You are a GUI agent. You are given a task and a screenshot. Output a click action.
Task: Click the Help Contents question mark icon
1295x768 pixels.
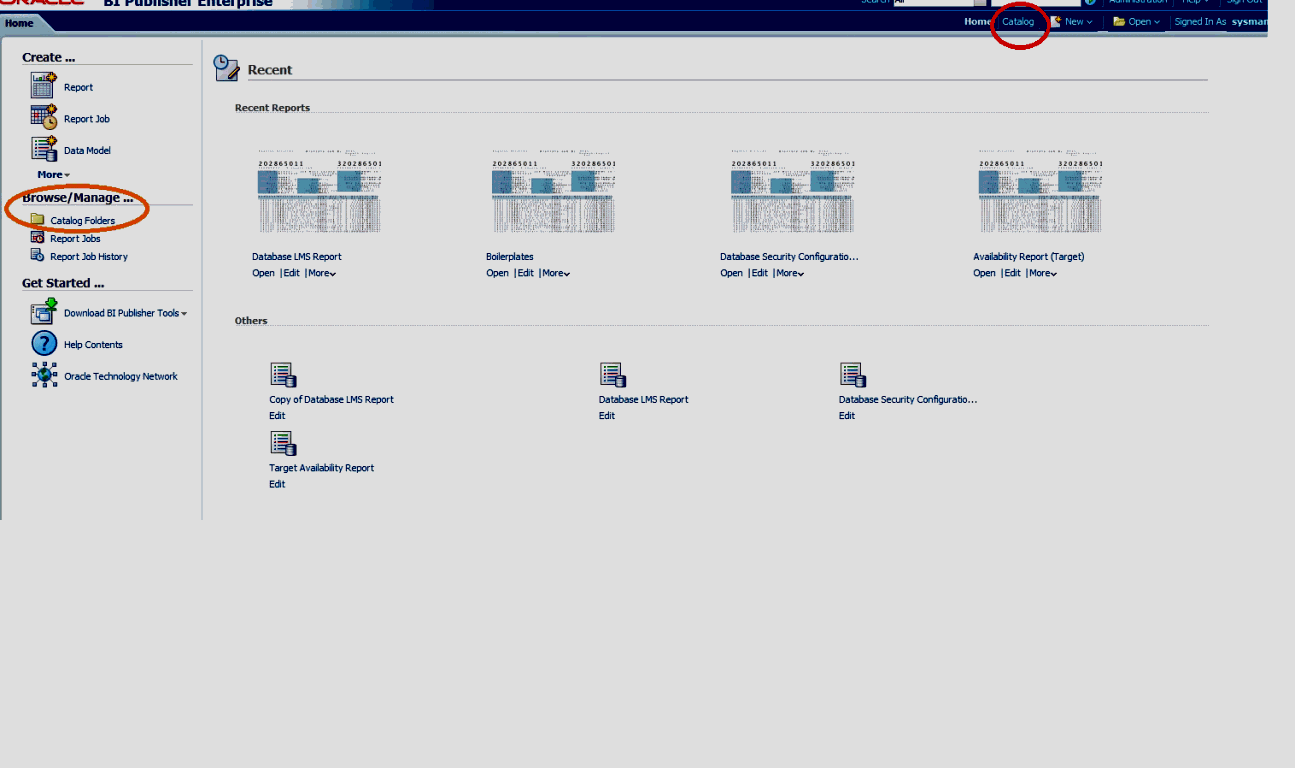(44, 344)
